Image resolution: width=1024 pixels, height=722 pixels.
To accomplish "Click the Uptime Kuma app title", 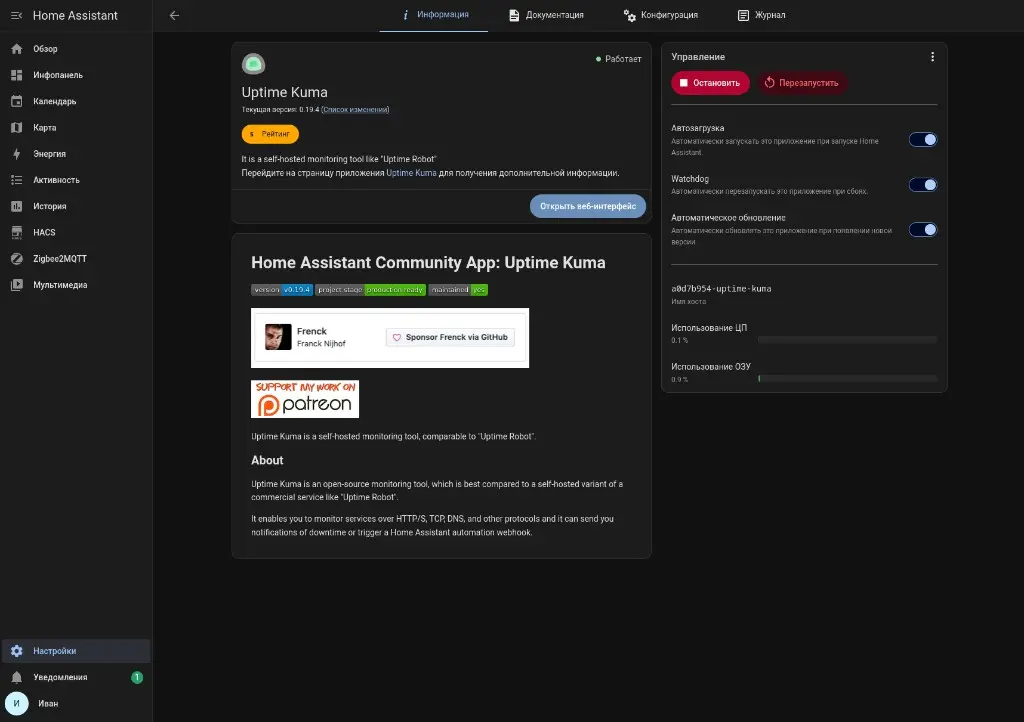I will pos(285,92).
